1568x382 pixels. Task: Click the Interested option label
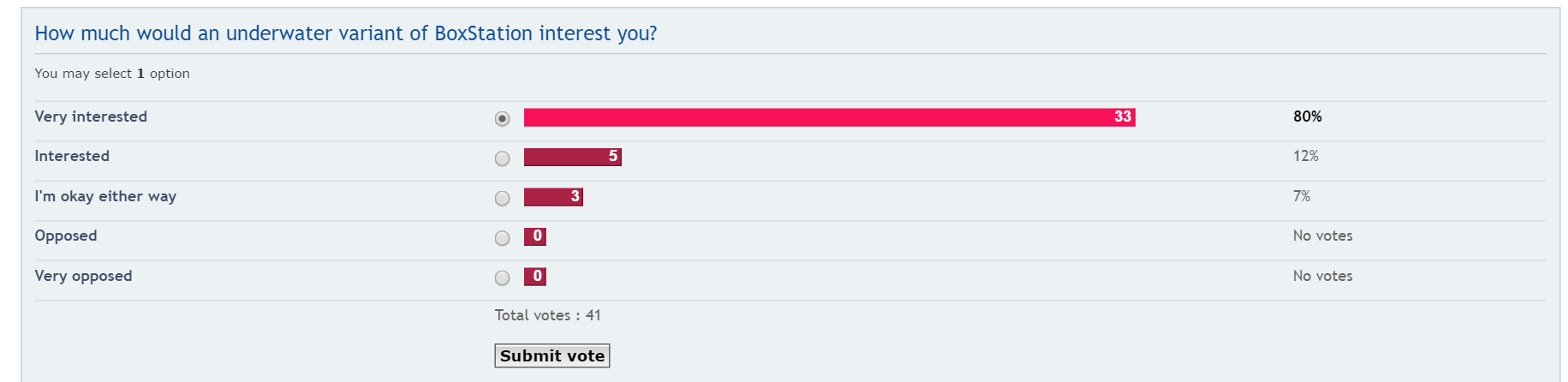pos(72,156)
